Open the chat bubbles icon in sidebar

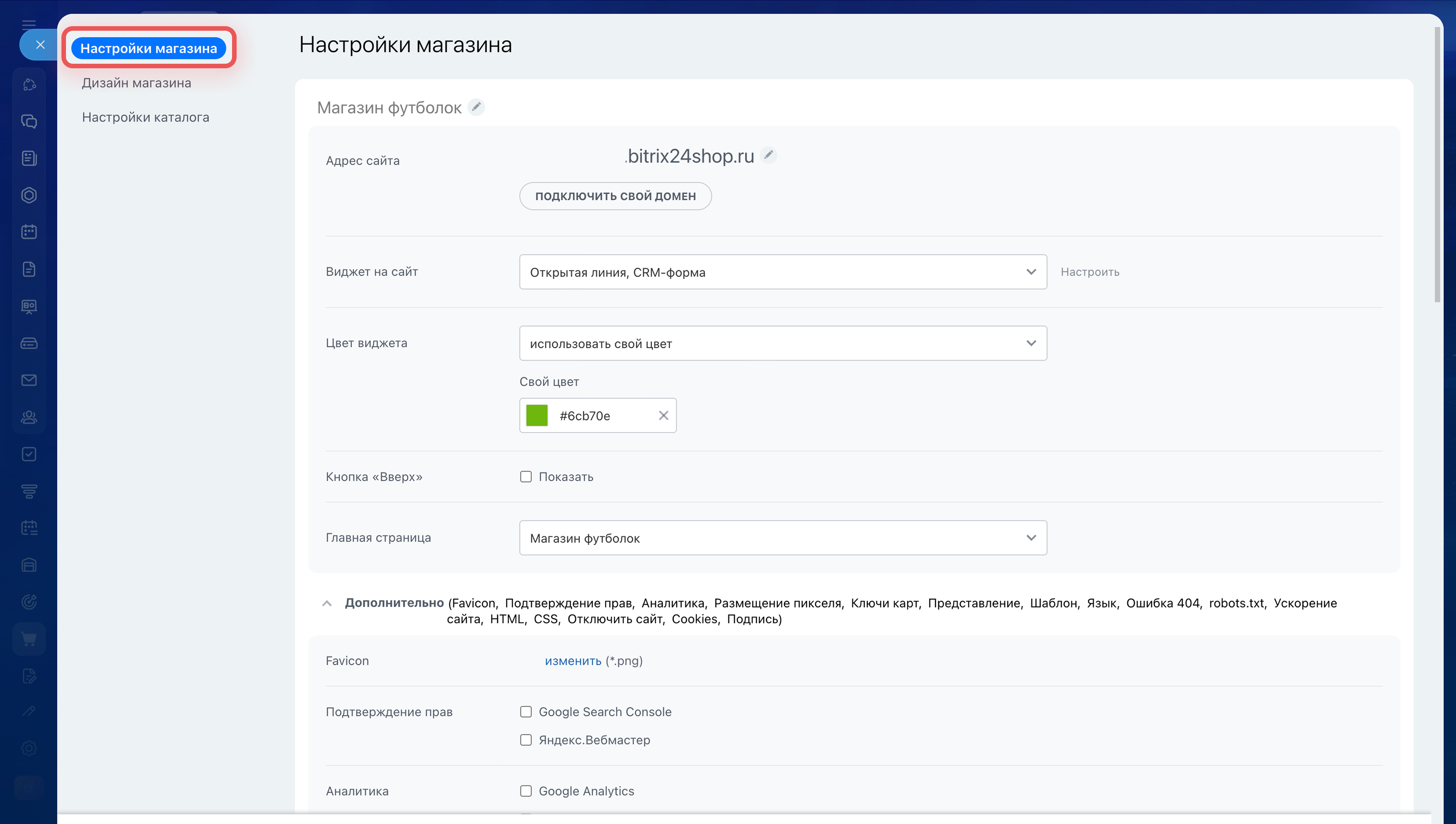pyautogui.click(x=30, y=121)
